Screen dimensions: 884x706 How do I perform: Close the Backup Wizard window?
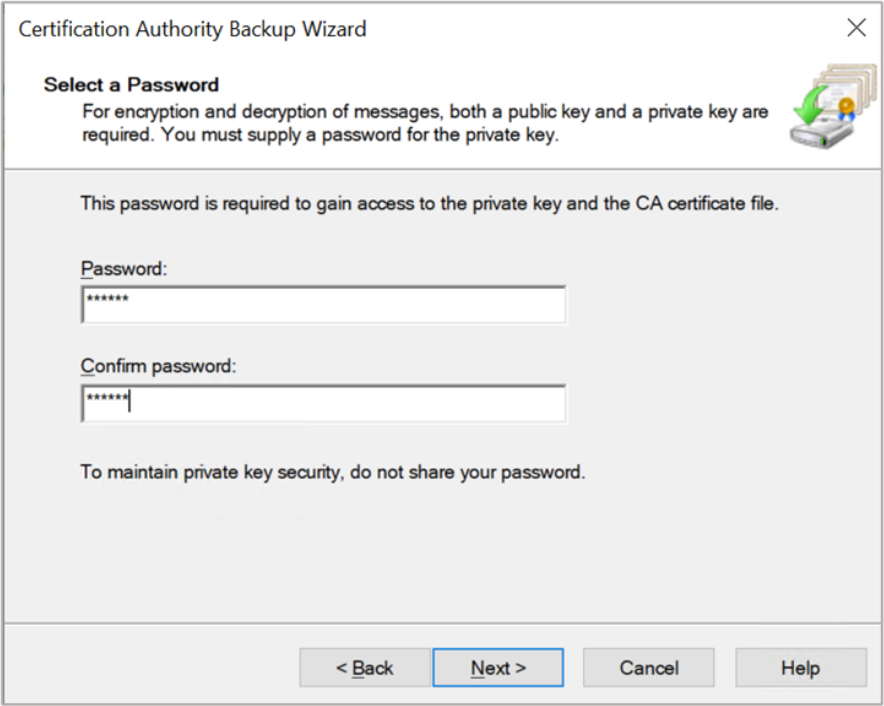(x=856, y=28)
